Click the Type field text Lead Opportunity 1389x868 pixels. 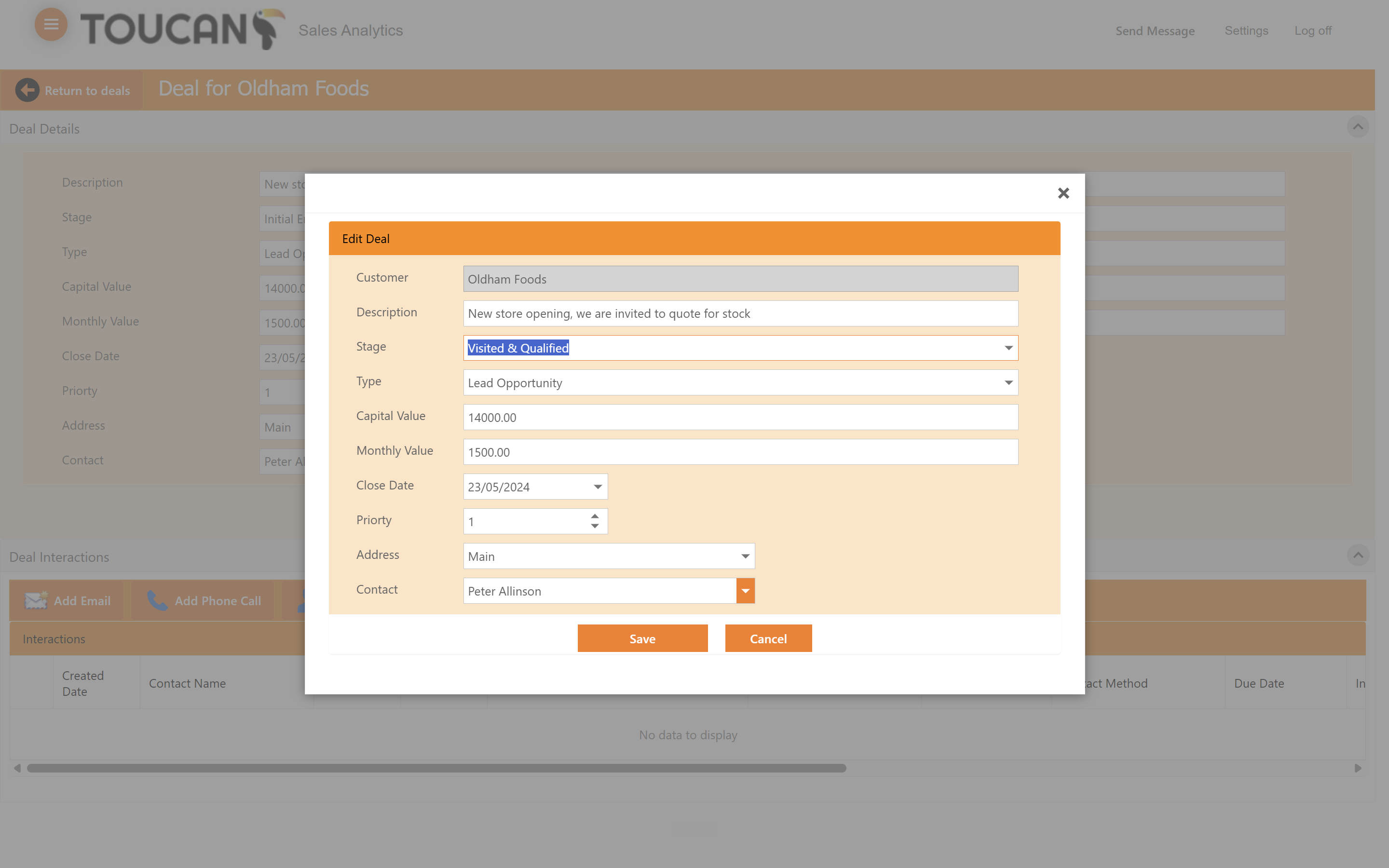pos(515,383)
